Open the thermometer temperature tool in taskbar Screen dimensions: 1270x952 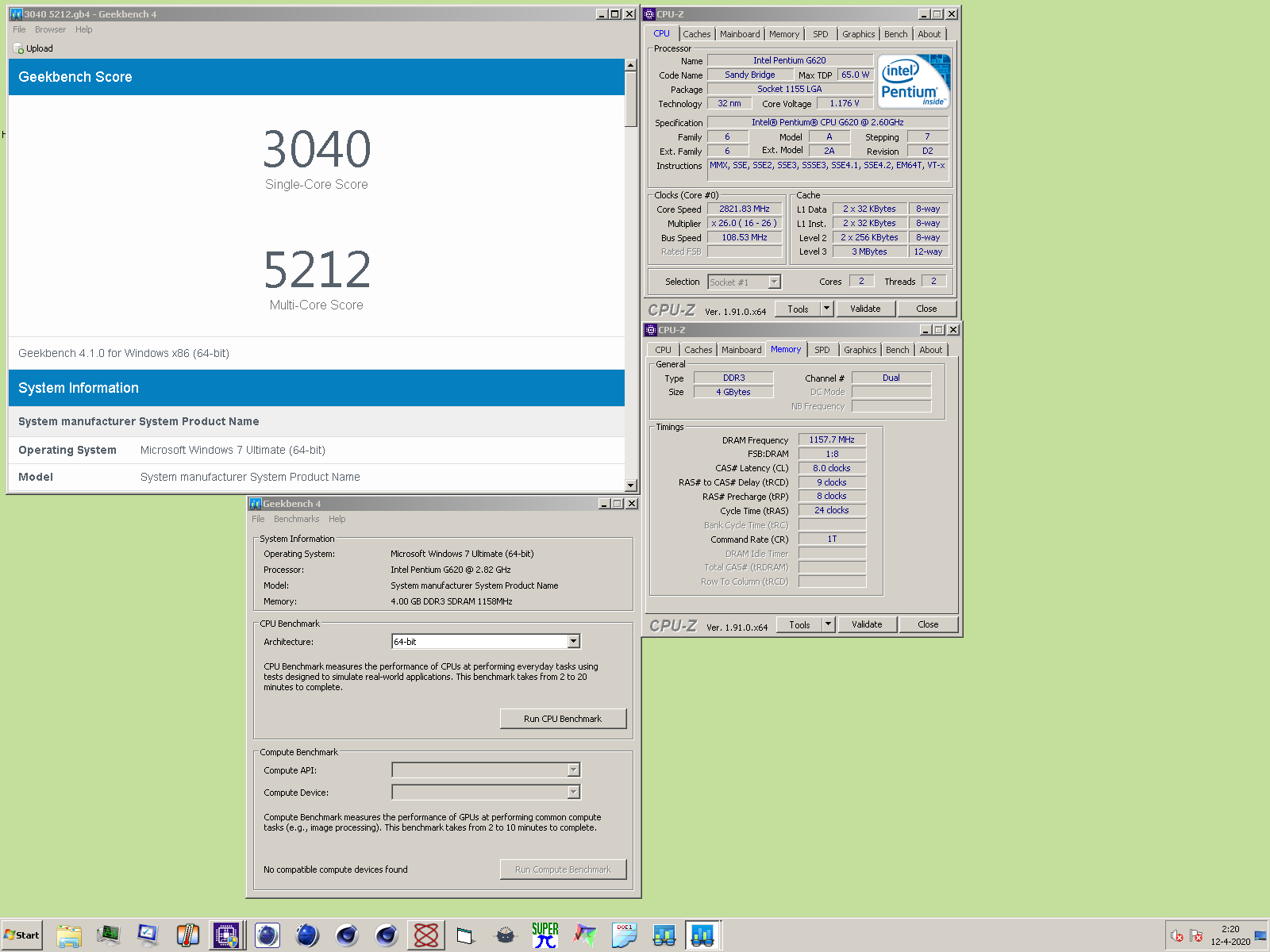point(188,935)
